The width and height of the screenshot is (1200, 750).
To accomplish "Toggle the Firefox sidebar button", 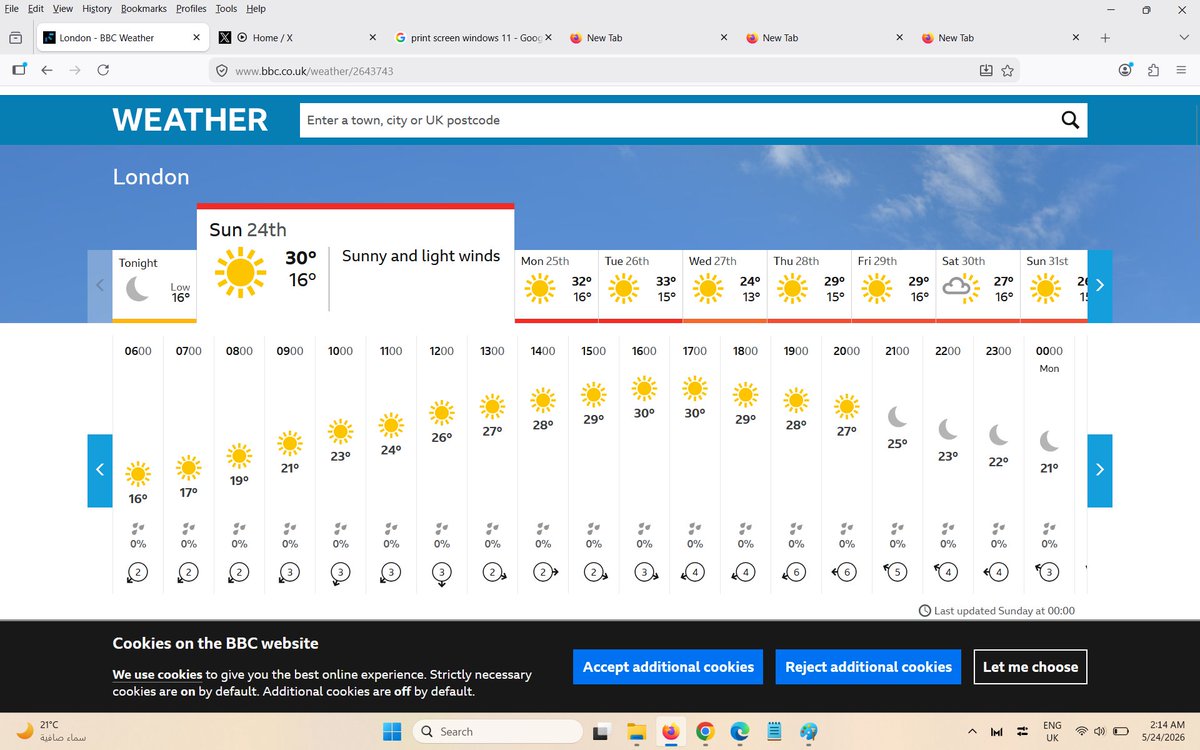I will tap(19, 70).
